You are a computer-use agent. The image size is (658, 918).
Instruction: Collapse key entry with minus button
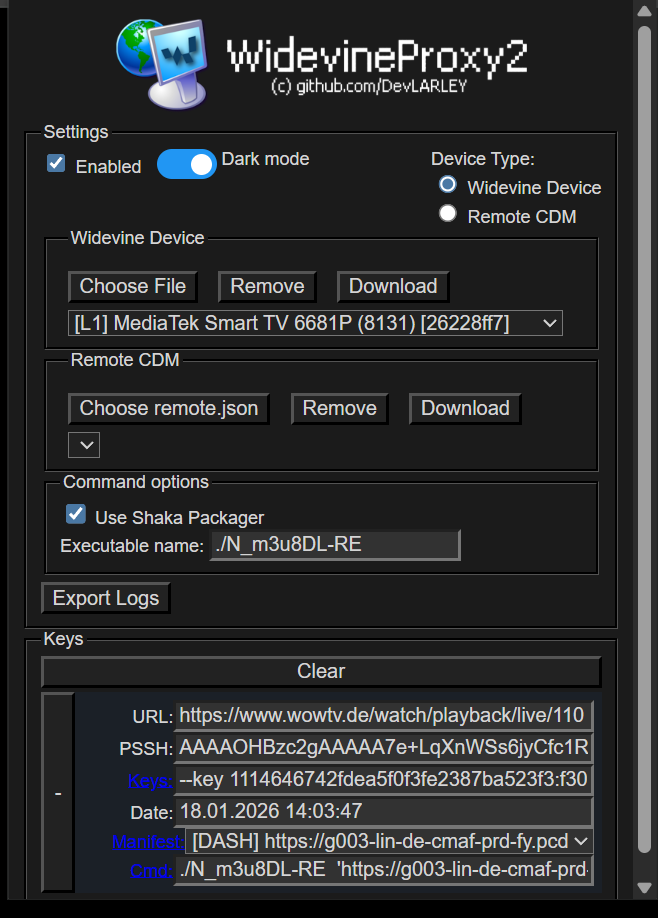[x=58, y=793]
